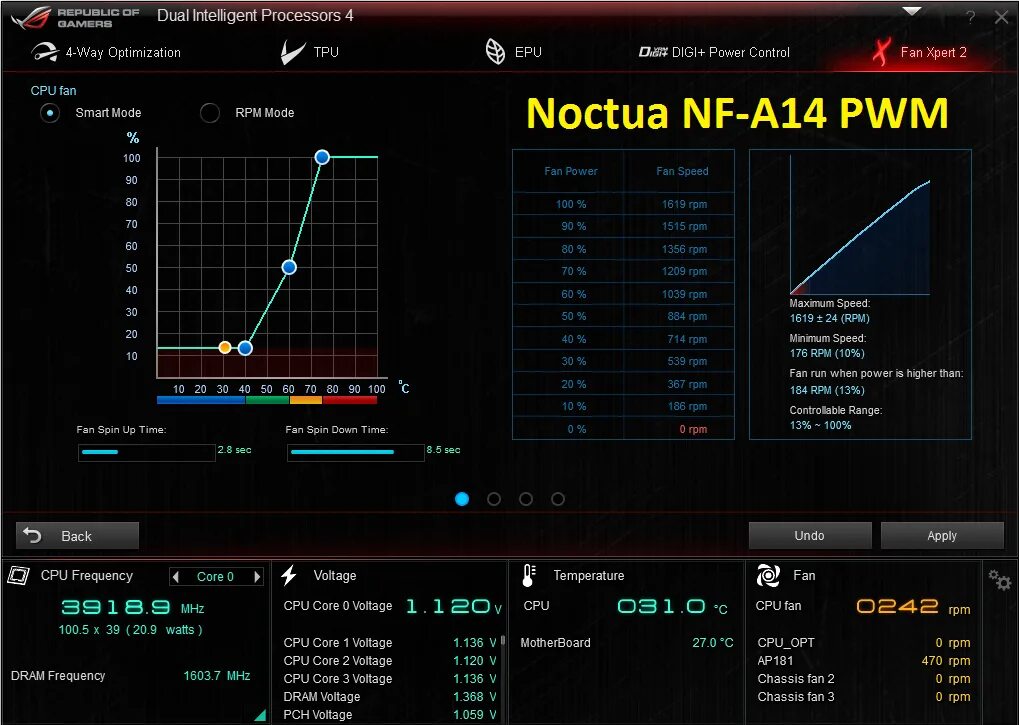Screen dimensions: 1019x725
Task: Click the green corner expander in CPU panel
Action: point(260,715)
